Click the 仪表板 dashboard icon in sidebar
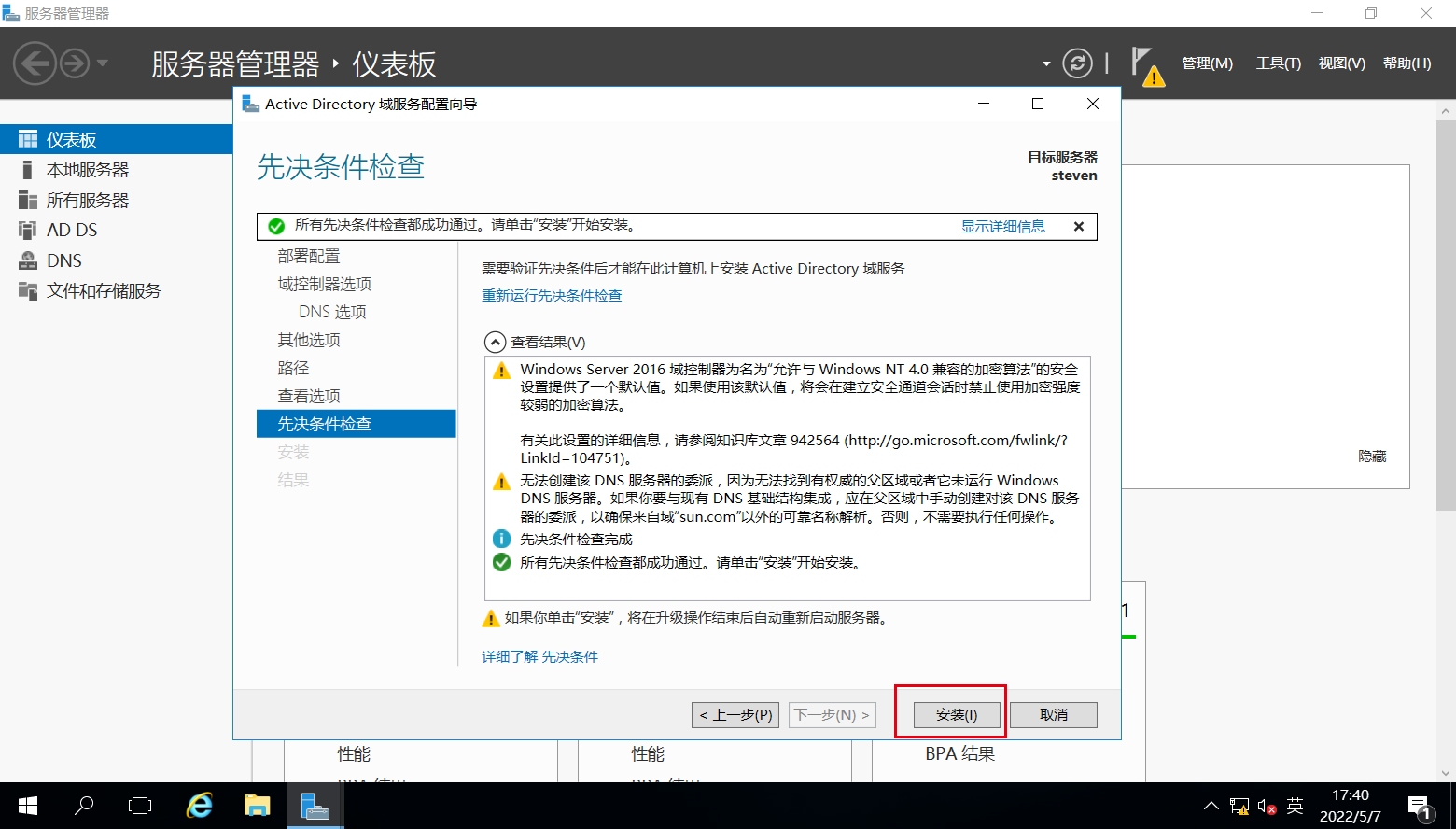Viewport: 1456px width, 829px height. click(28, 139)
